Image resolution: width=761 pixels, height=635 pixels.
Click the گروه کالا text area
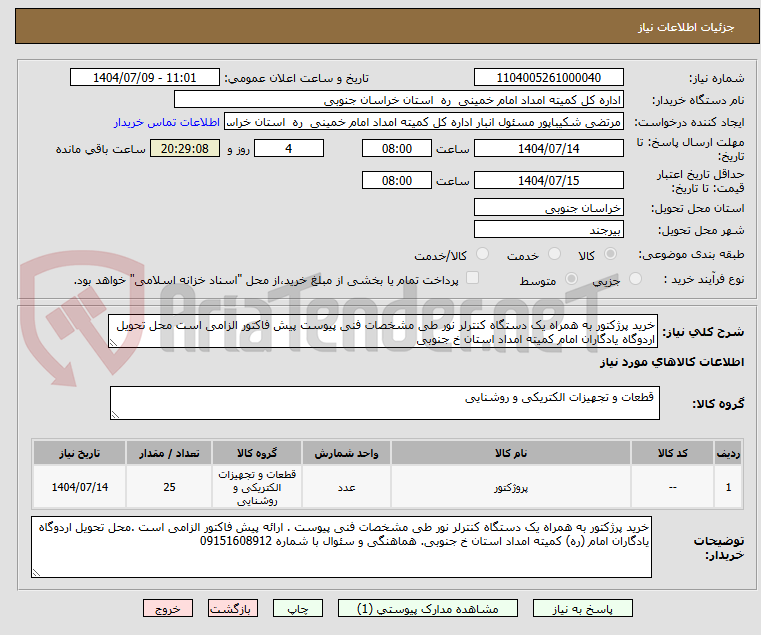click(384, 403)
